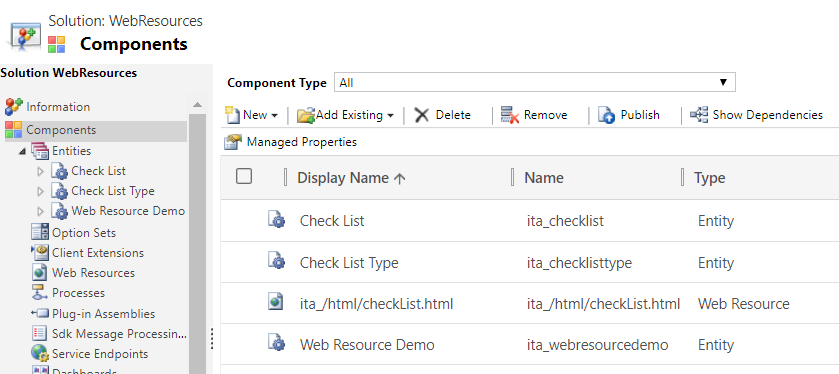Click the Web Resource type cell
Screen dimensions: 839x374
[744, 304]
